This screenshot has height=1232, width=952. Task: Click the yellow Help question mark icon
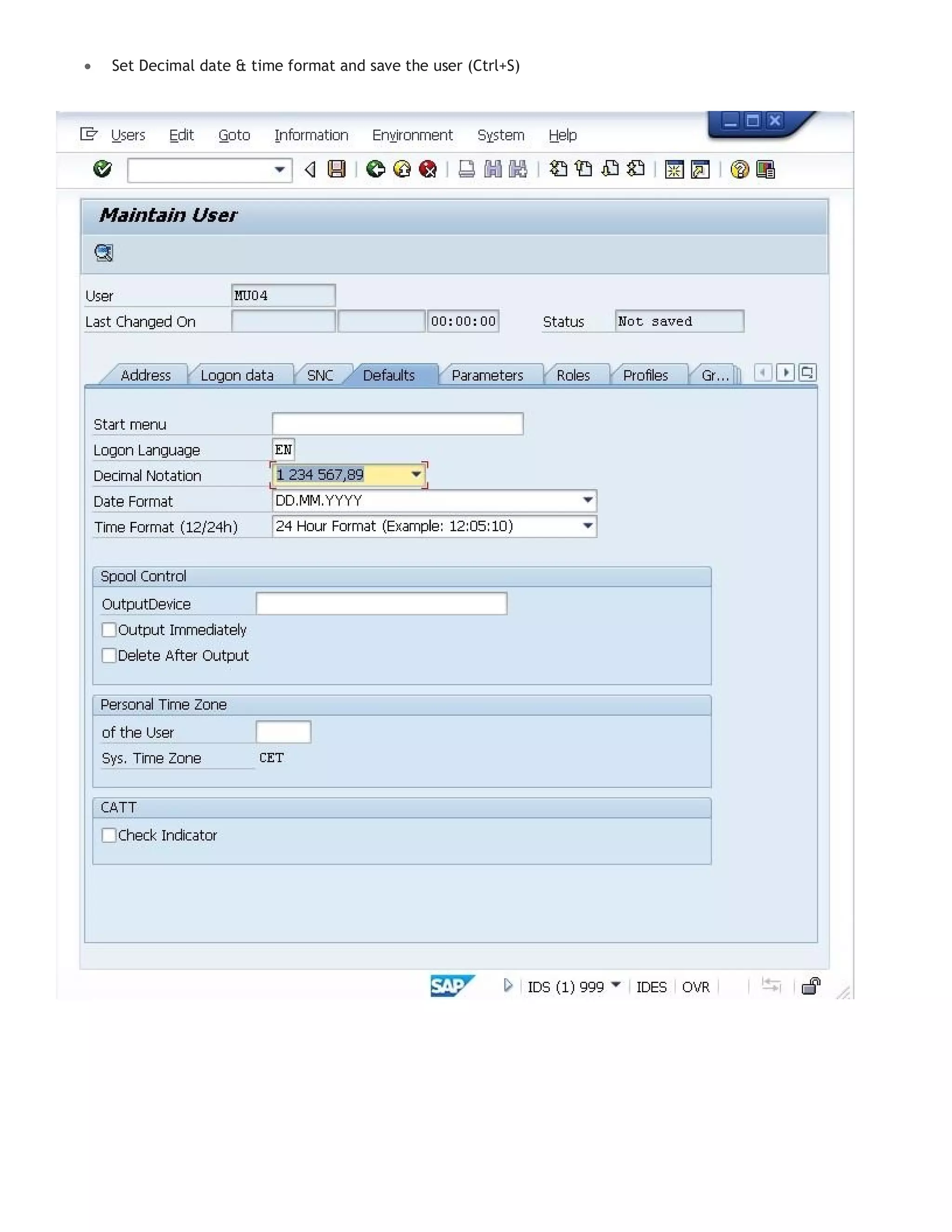tap(740, 169)
